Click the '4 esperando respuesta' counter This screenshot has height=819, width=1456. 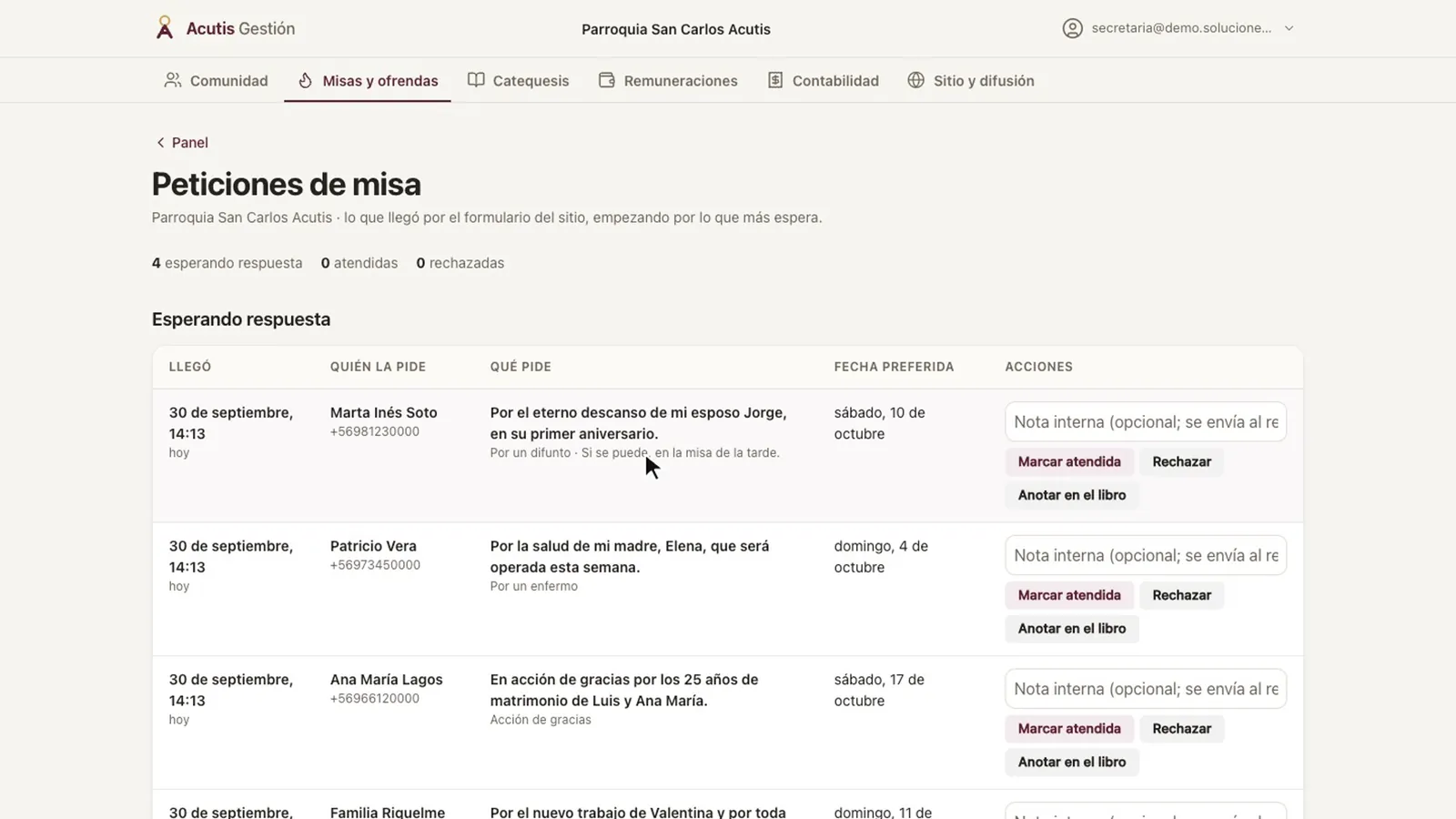click(227, 263)
